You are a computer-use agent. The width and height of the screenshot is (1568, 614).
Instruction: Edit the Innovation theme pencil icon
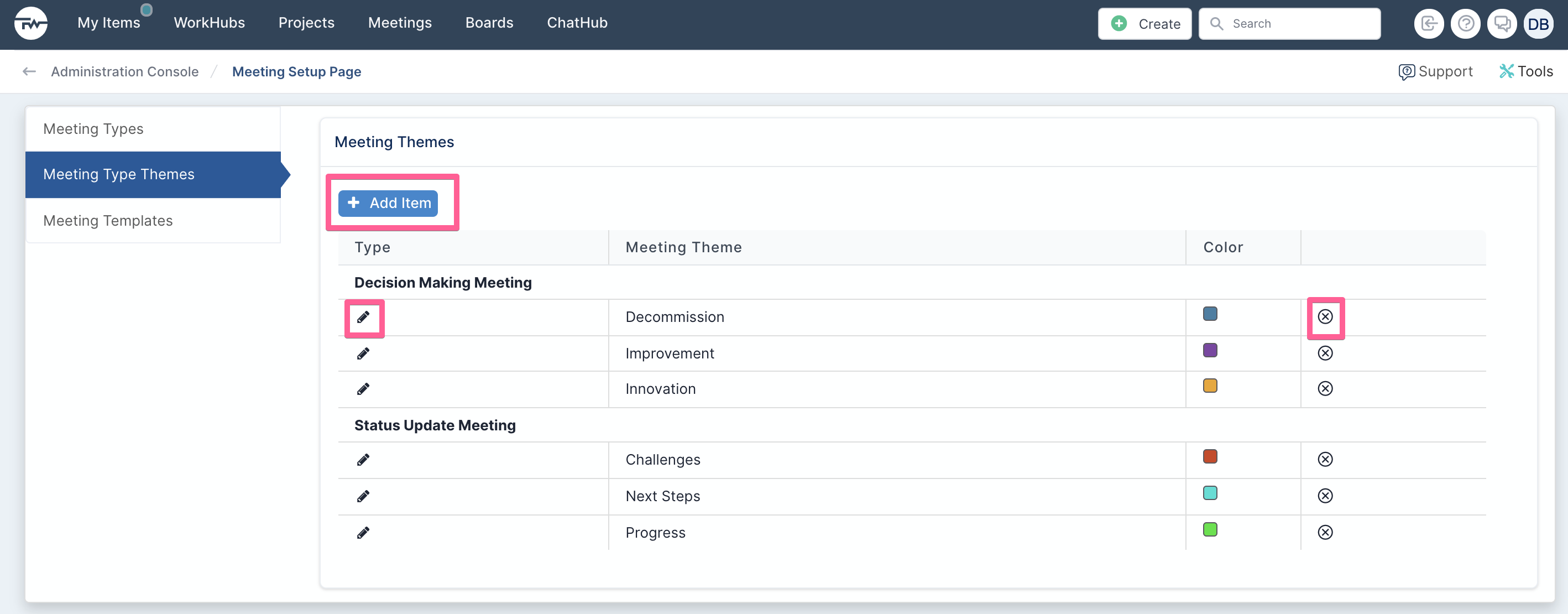(363, 389)
